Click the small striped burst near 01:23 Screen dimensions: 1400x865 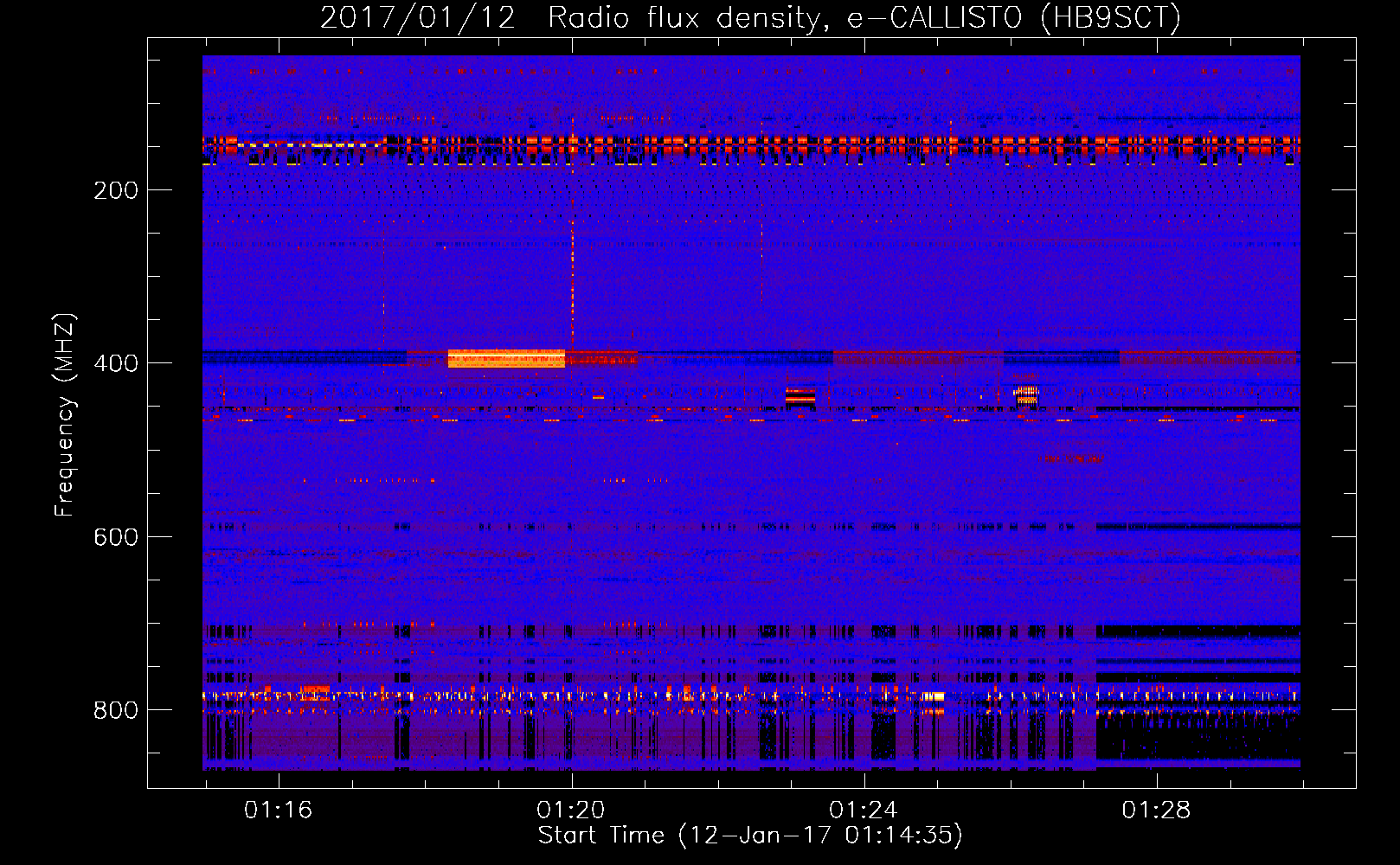point(800,396)
